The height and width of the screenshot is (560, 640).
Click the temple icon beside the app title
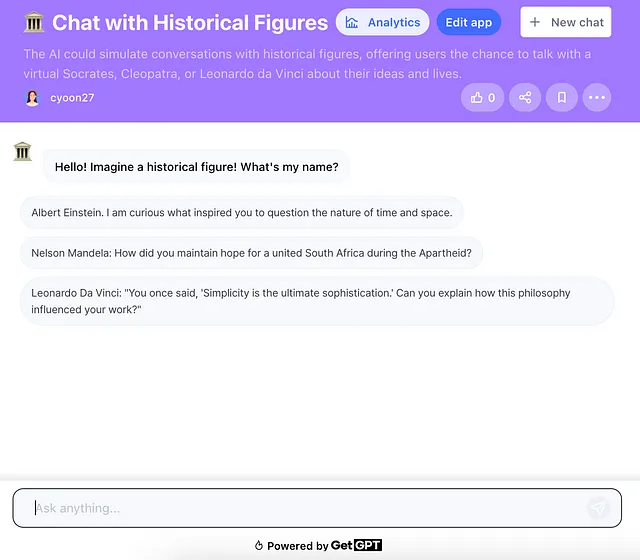pos(33,22)
